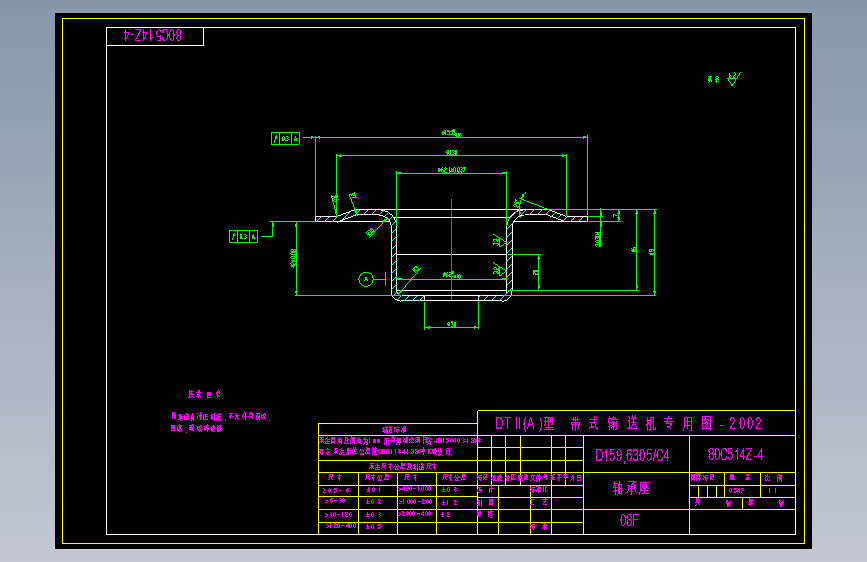The image size is (867, 562).
Task: Click tolerance cell '±2'
Action: click(x=446, y=515)
